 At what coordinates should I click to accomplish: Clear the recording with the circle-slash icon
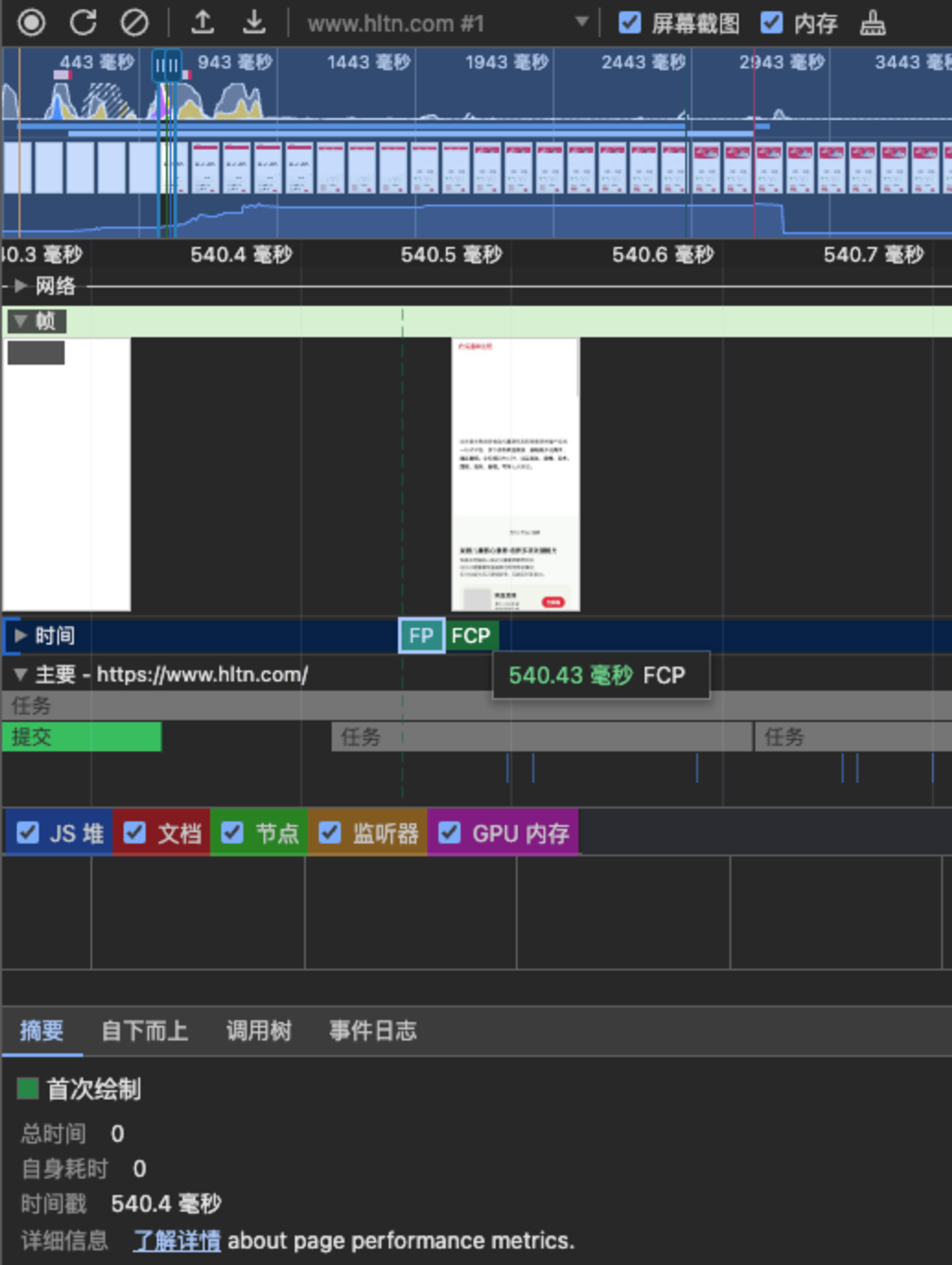coord(134,23)
